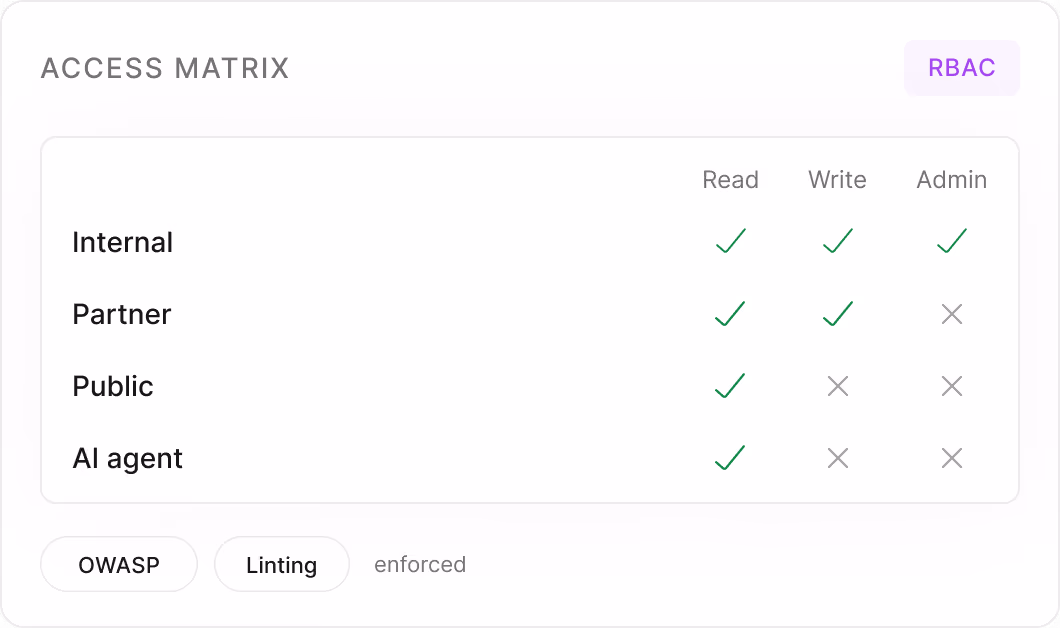Select the Write column header
The height and width of the screenshot is (628, 1060).
(838, 180)
